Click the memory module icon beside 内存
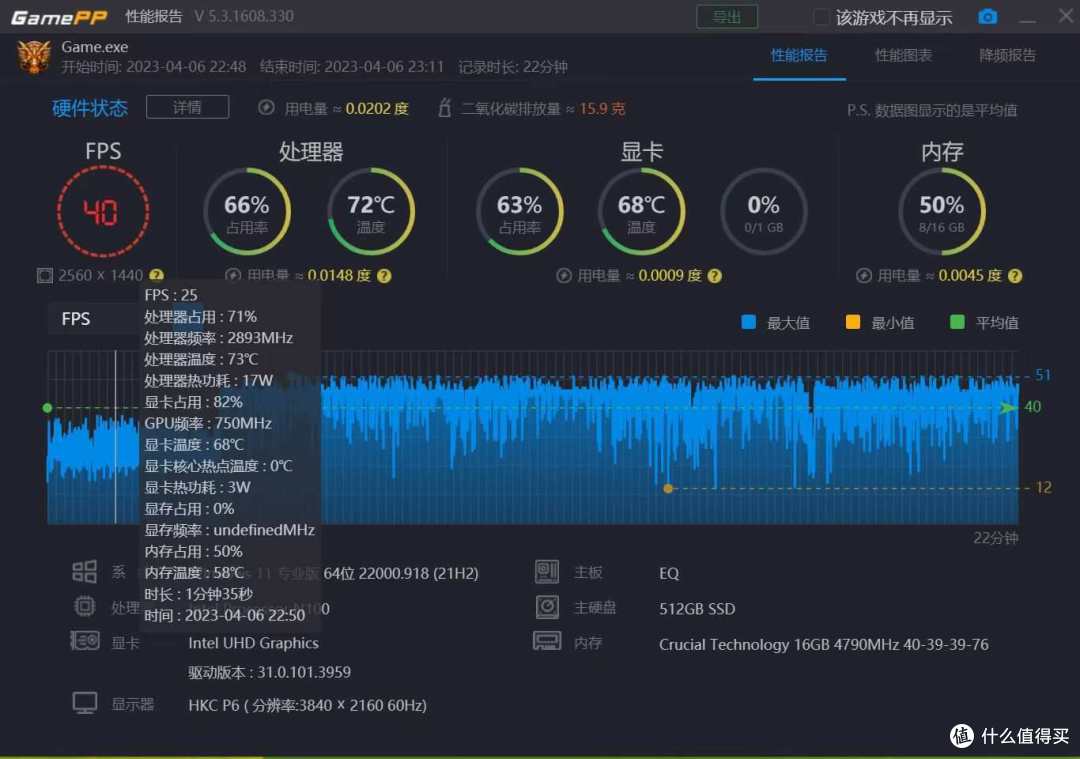The height and width of the screenshot is (759, 1080). 547,642
